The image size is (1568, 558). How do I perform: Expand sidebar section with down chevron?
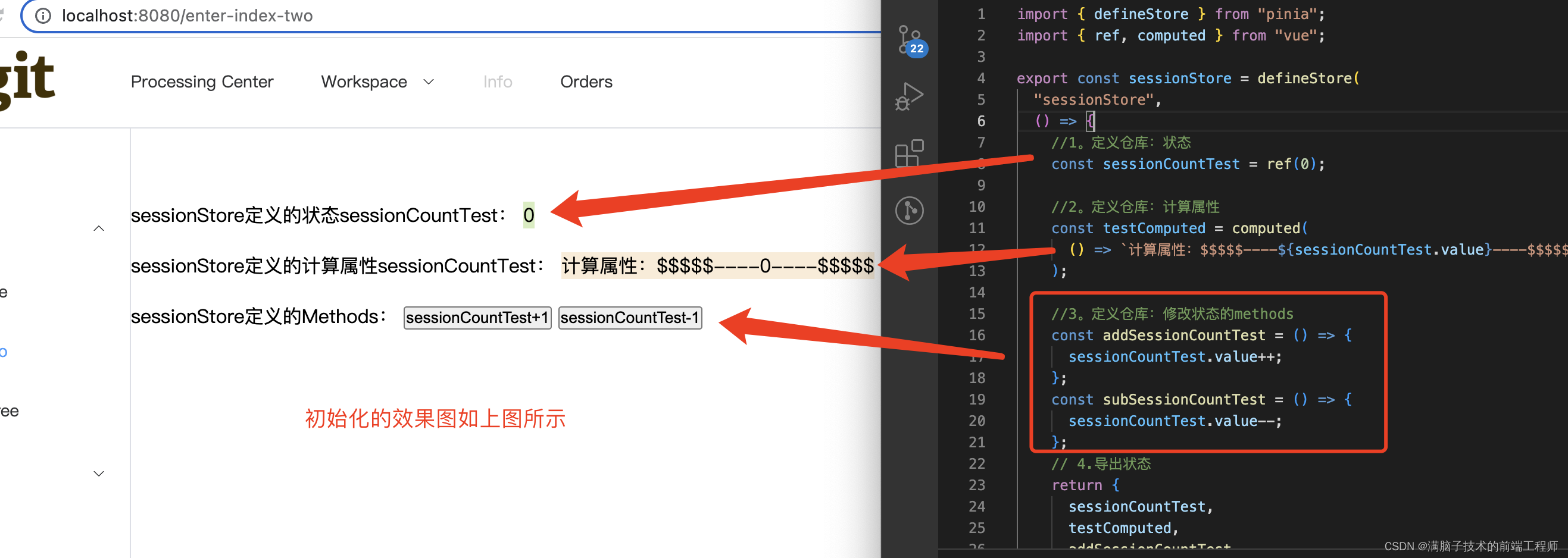(99, 474)
